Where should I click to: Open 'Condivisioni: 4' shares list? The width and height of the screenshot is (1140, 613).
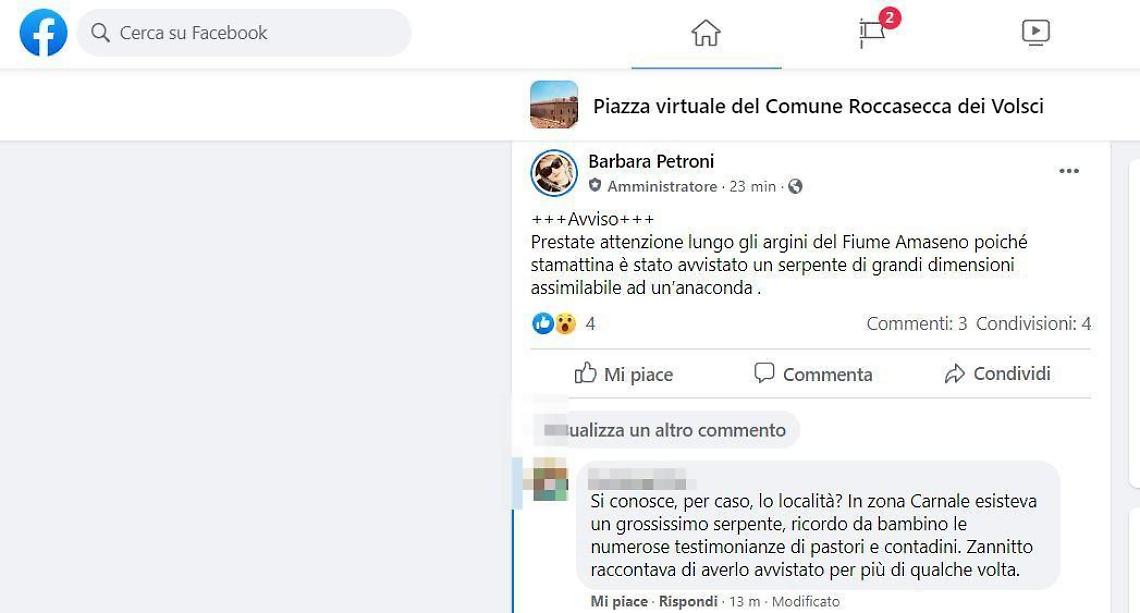click(x=1033, y=324)
